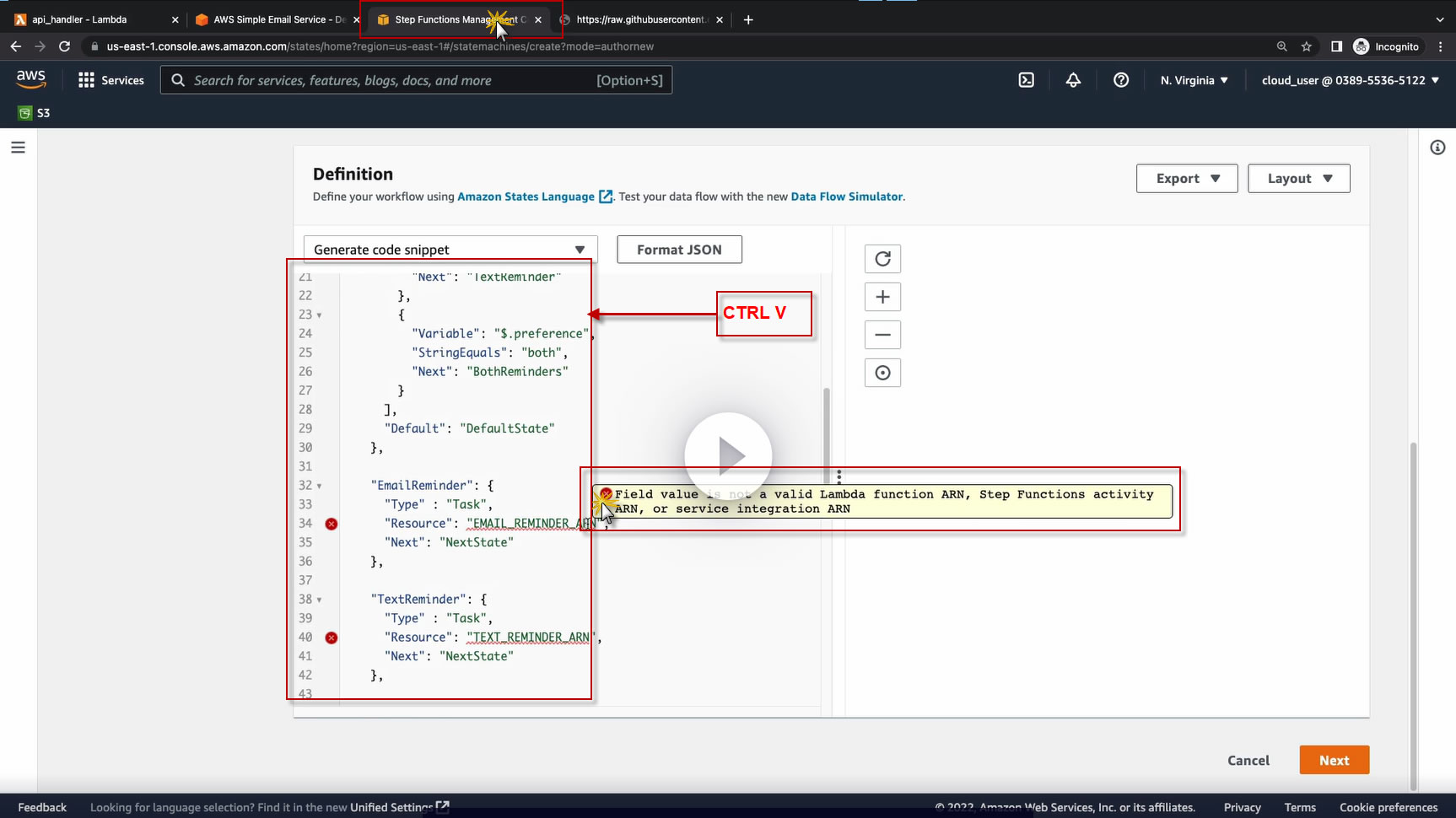
Task: Open the cloud_user account dropdown
Action: click(x=1351, y=80)
